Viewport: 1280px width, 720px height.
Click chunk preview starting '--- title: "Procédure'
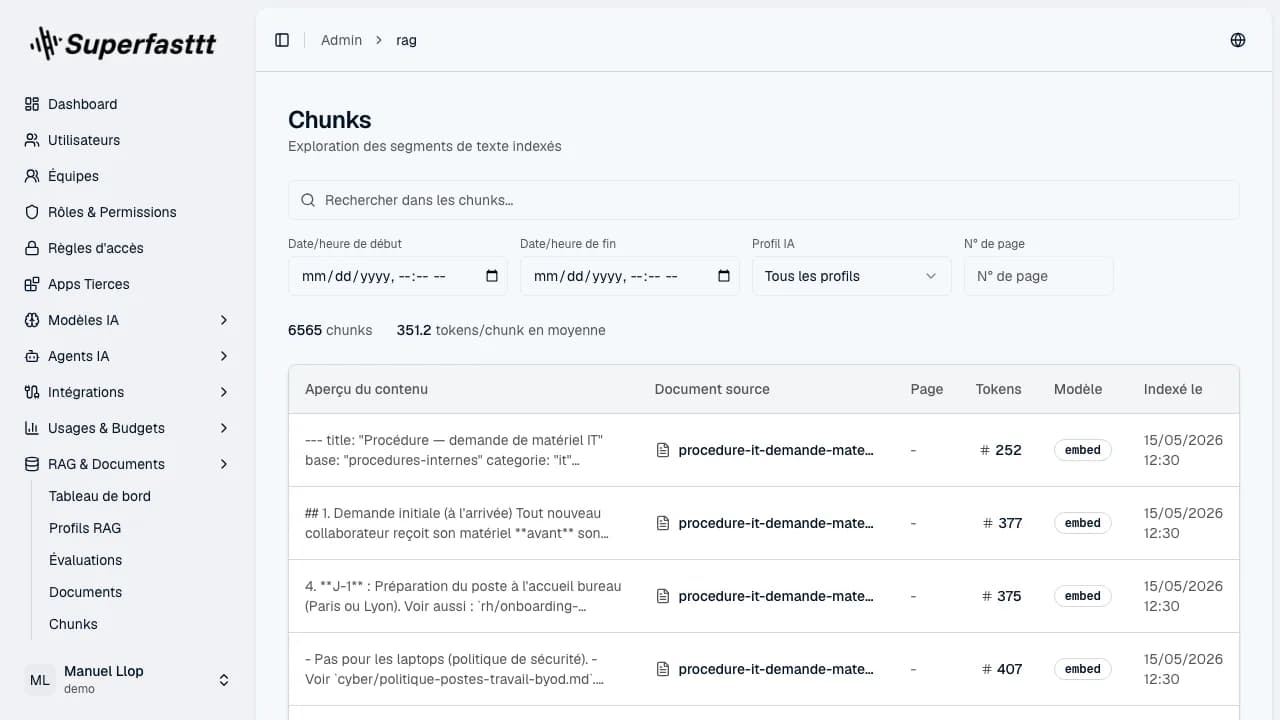click(454, 450)
